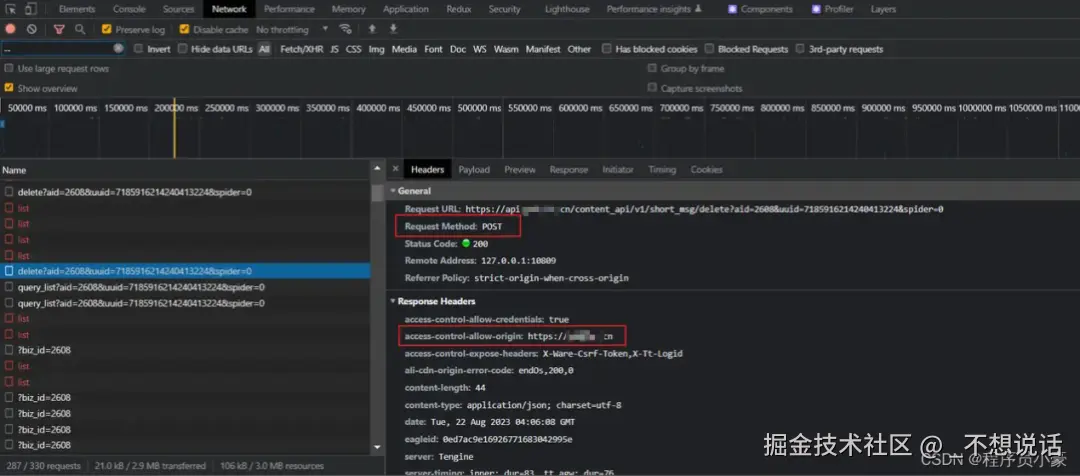Screen dimensions: 1080x476
Task: Open the Redux panel
Action: point(459,10)
